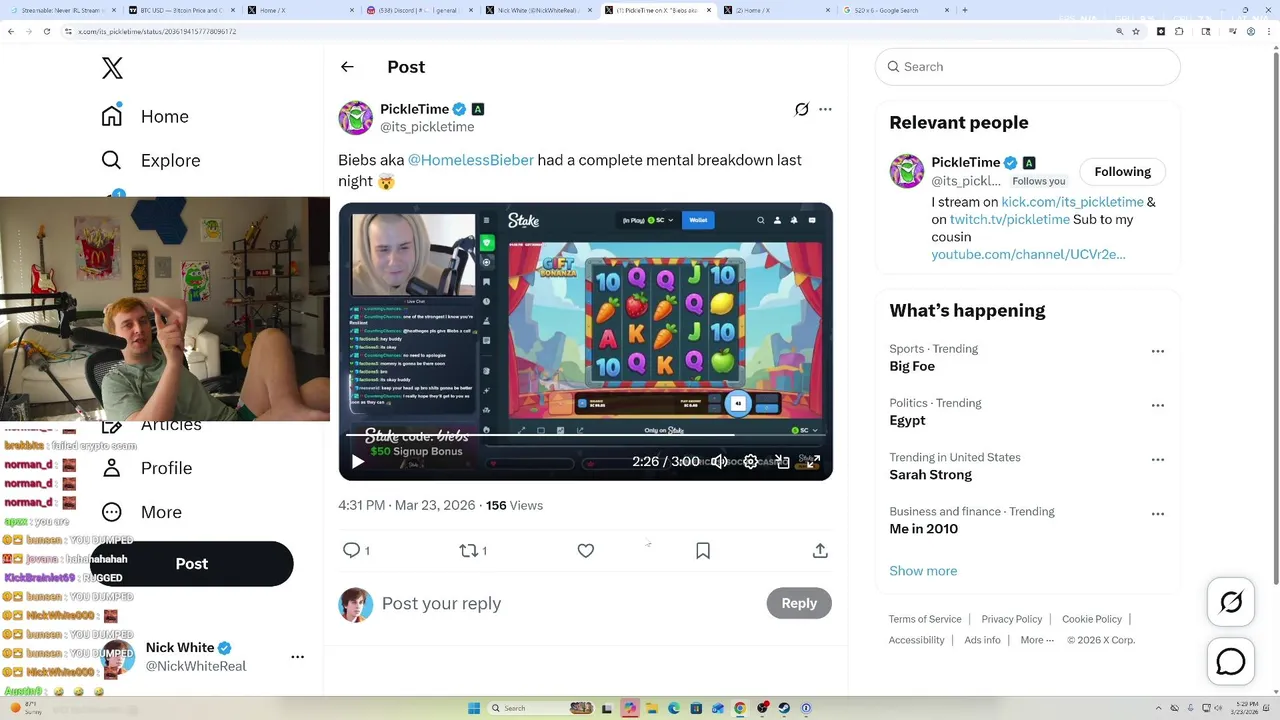The height and width of the screenshot is (720, 1280).
Task: Switch to Nick White X browser tab
Action: (x=537, y=10)
